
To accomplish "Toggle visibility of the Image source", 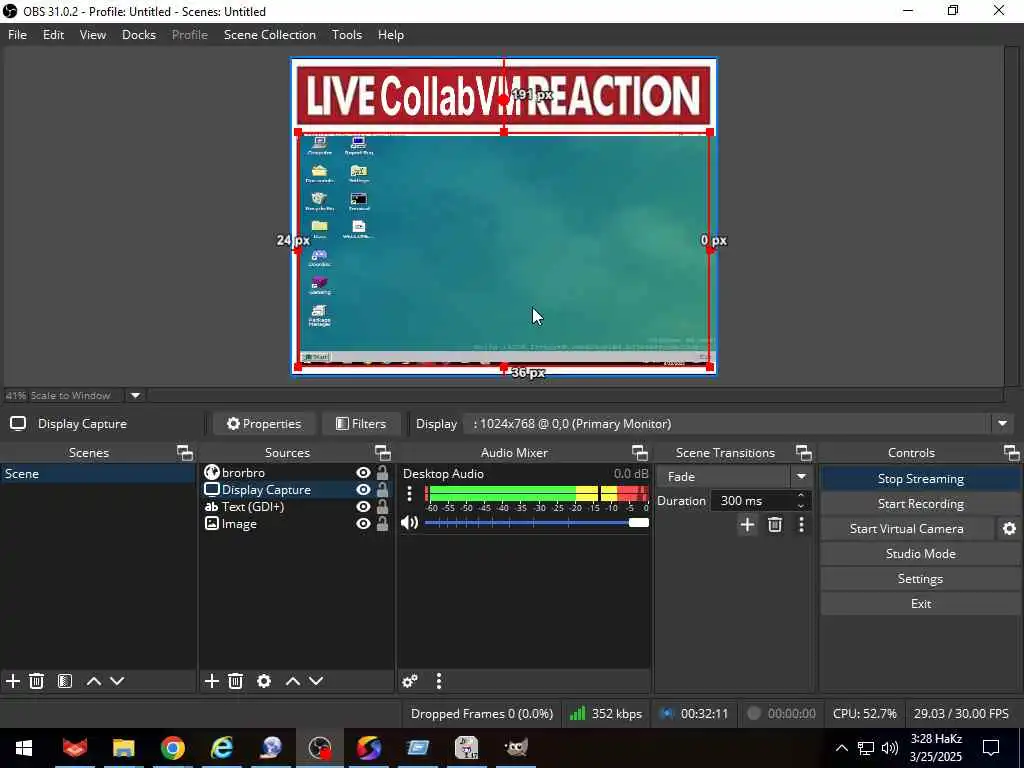I will (363, 524).
